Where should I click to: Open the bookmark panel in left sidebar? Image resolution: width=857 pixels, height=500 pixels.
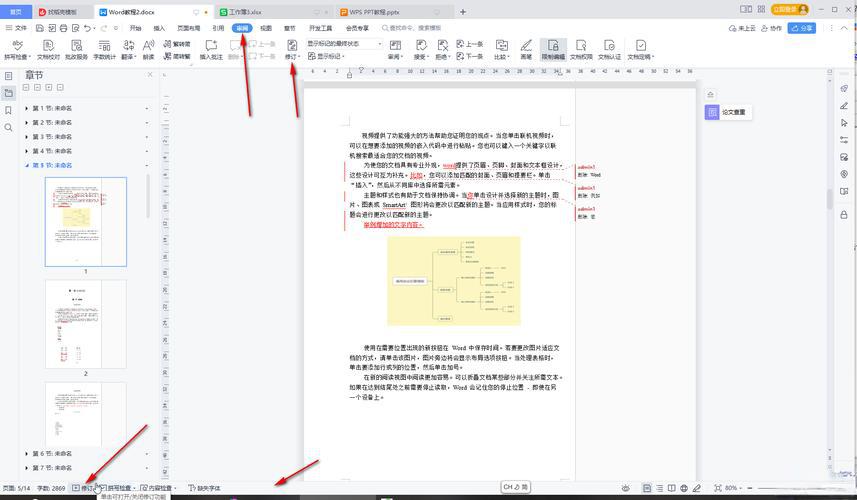9,110
